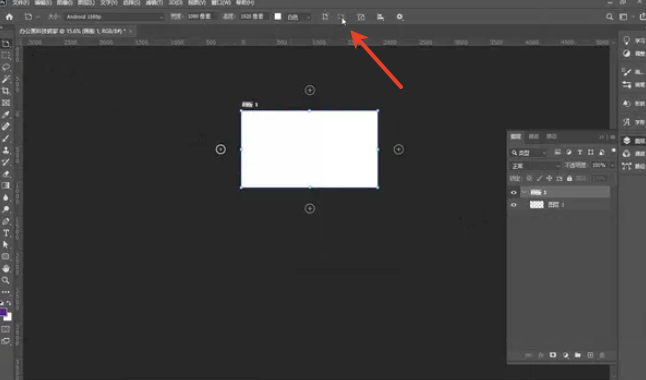The height and width of the screenshot is (380, 646).
Task: Open the Layers panel flyout menu
Action: 613,137
